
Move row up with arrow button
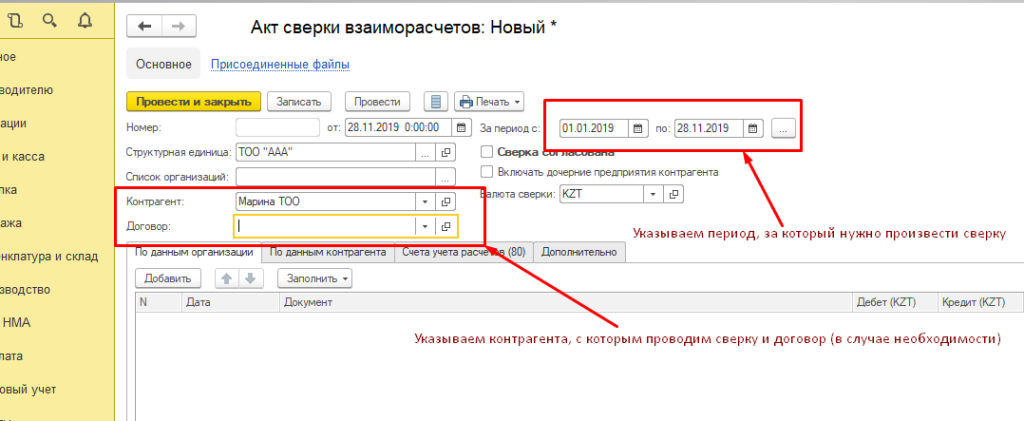pyautogui.click(x=228, y=277)
